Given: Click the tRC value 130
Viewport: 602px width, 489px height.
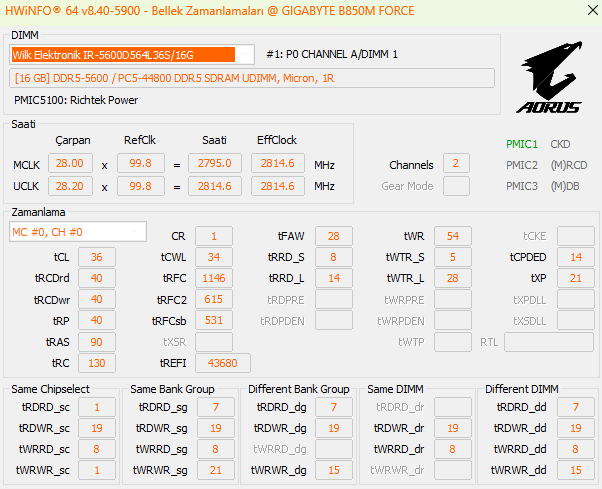Looking at the screenshot, I should click(x=97, y=363).
